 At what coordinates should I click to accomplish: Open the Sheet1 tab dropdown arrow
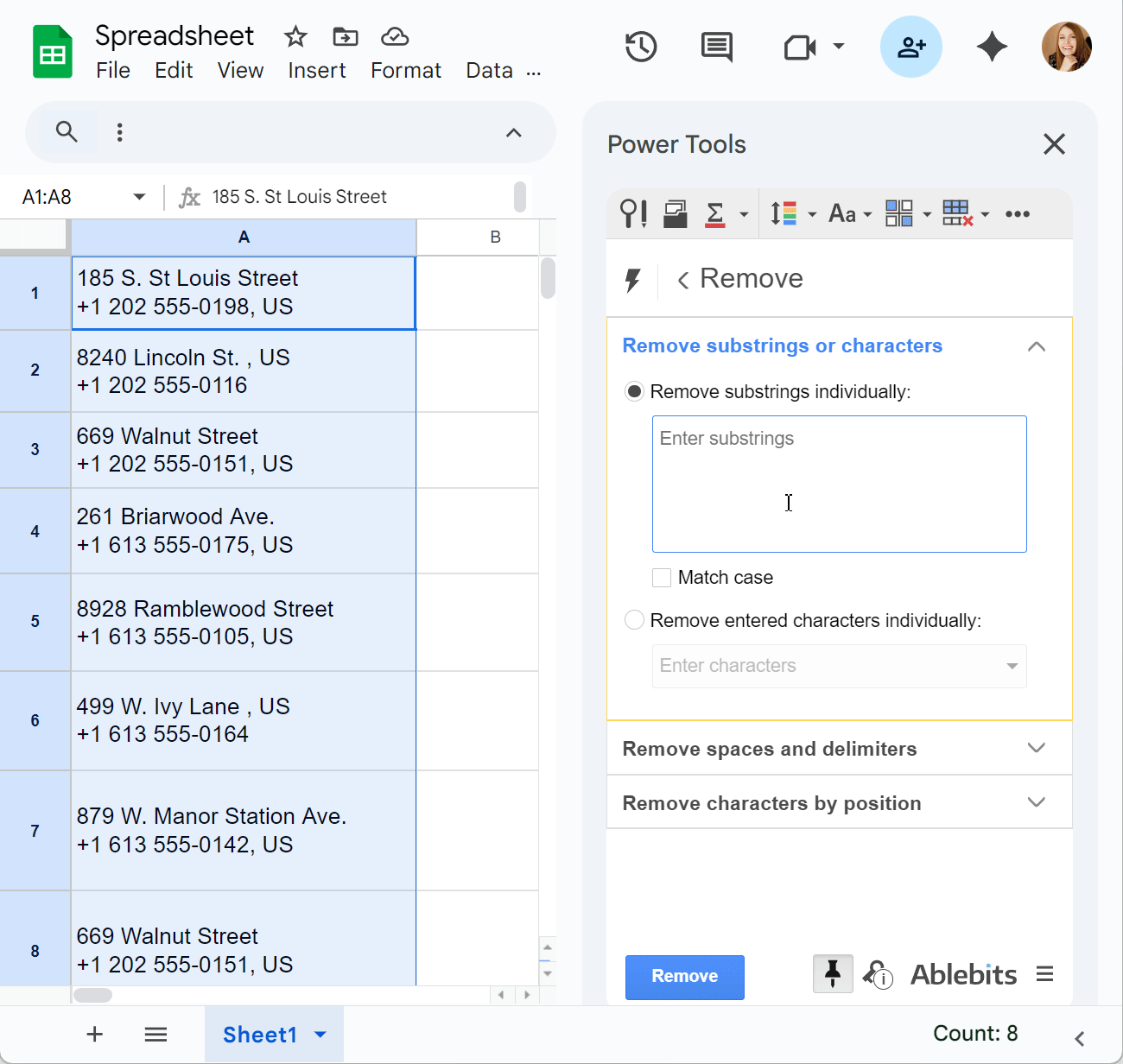coord(320,1035)
